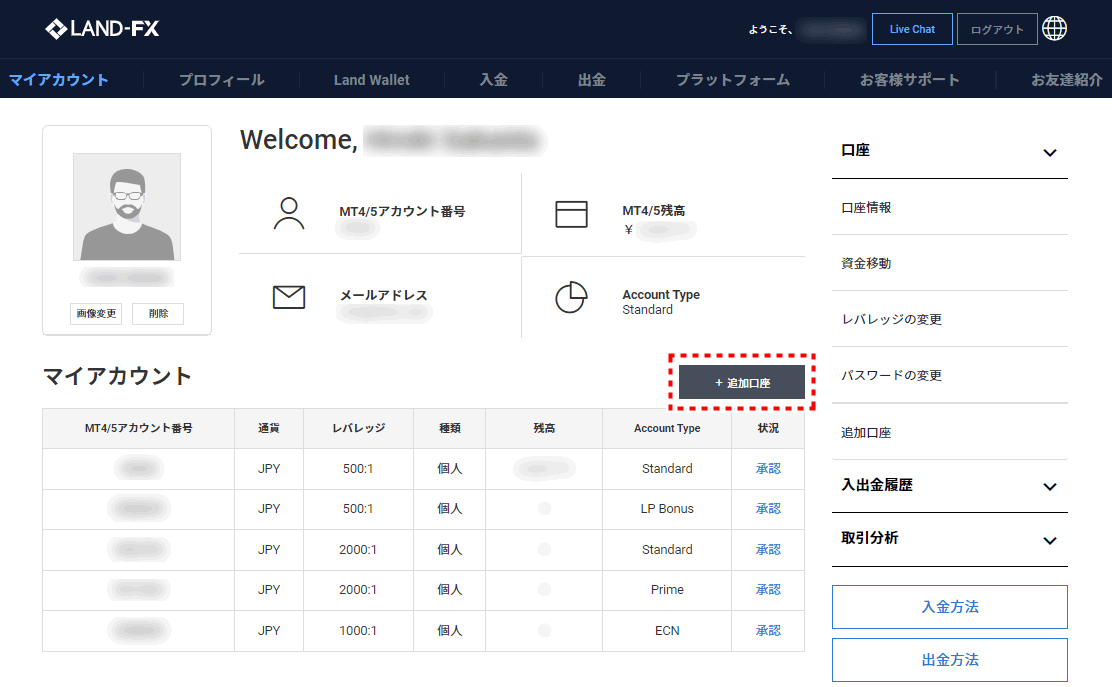The image size is (1112, 687).
Task: Click the person icon beside MT4/5 account number
Action: (x=289, y=214)
